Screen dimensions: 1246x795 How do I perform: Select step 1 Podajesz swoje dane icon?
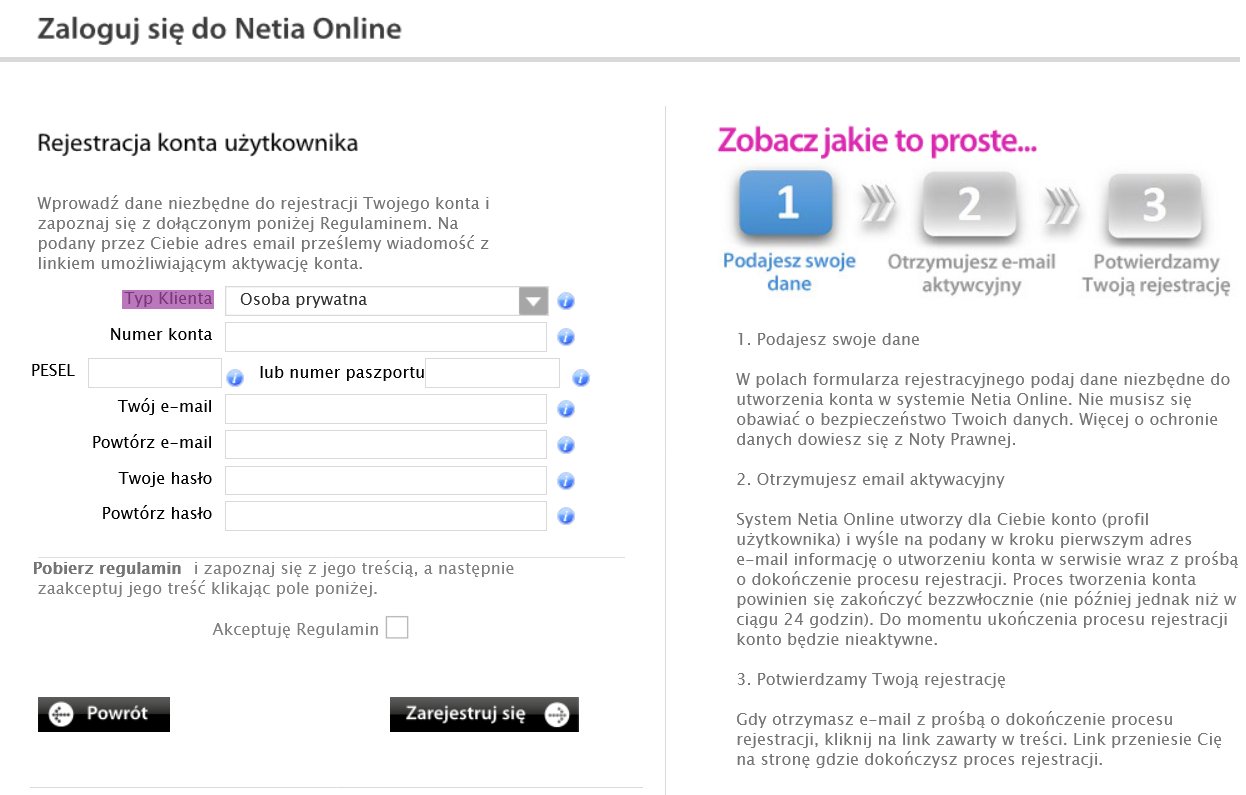pyautogui.click(x=786, y=205)
